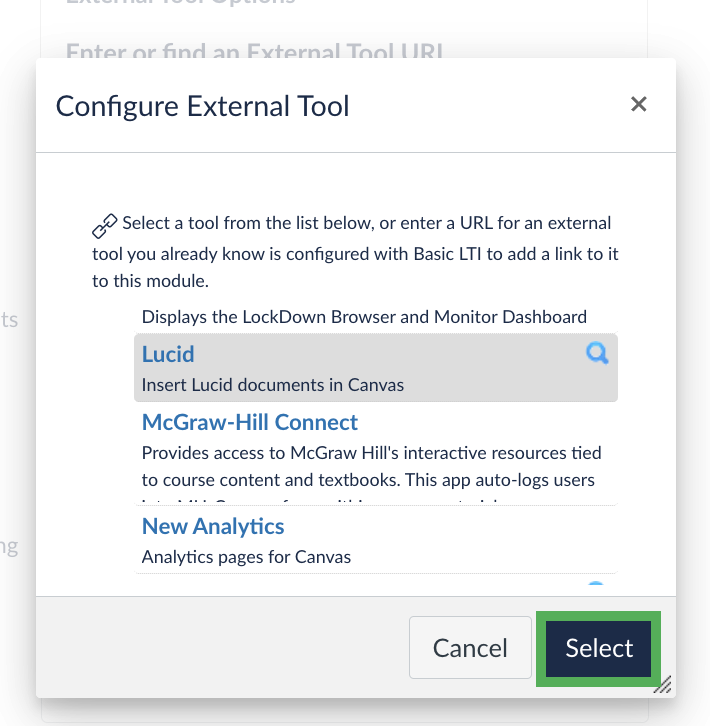Image resolution: width=710 pixels, height=726 pixels.
Task: Grab the resize handle at dialog corner
Action: pos(662,685)
